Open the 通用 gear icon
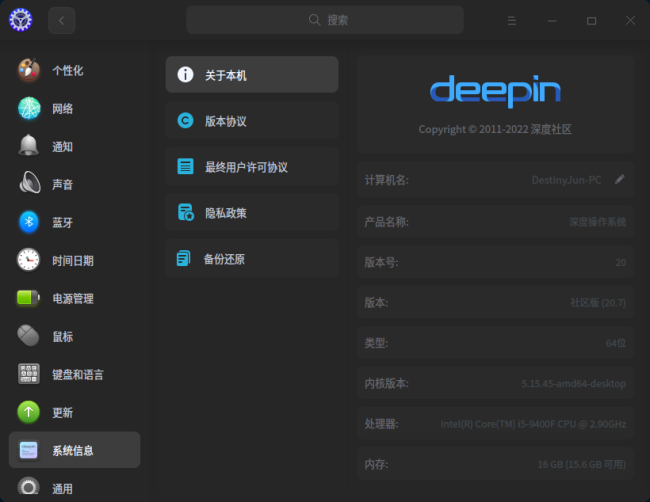This screenshot has height=502, width=650. [x=29, y=487]
